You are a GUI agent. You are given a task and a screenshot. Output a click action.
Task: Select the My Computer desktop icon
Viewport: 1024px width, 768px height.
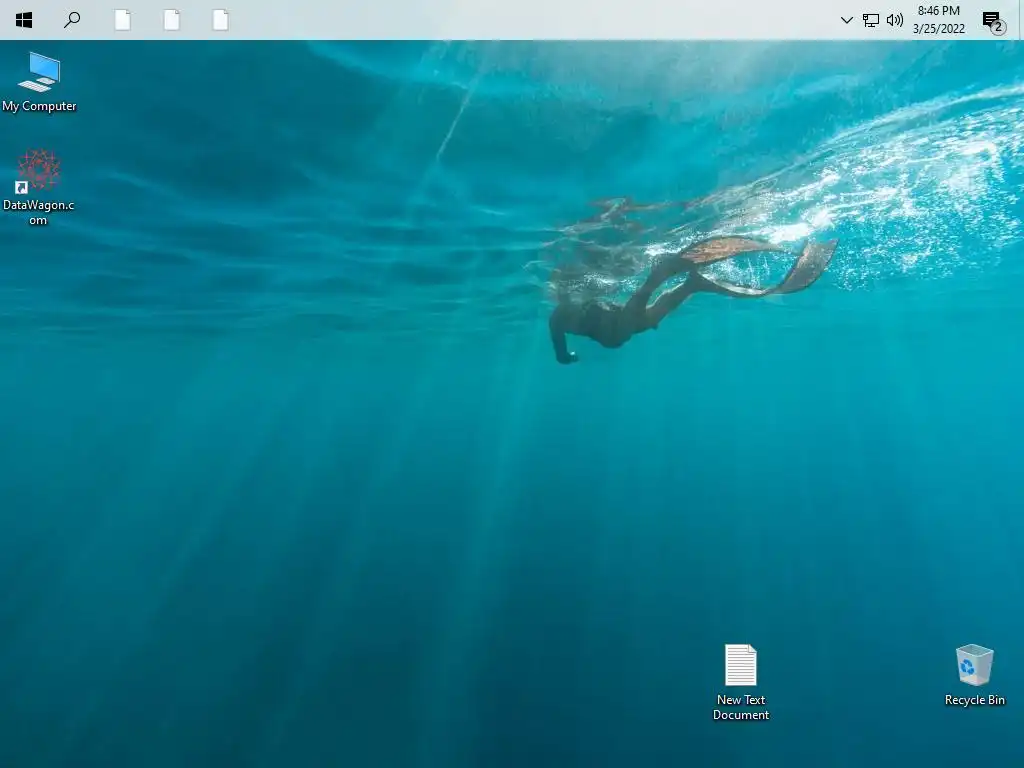tap(39, 82)
